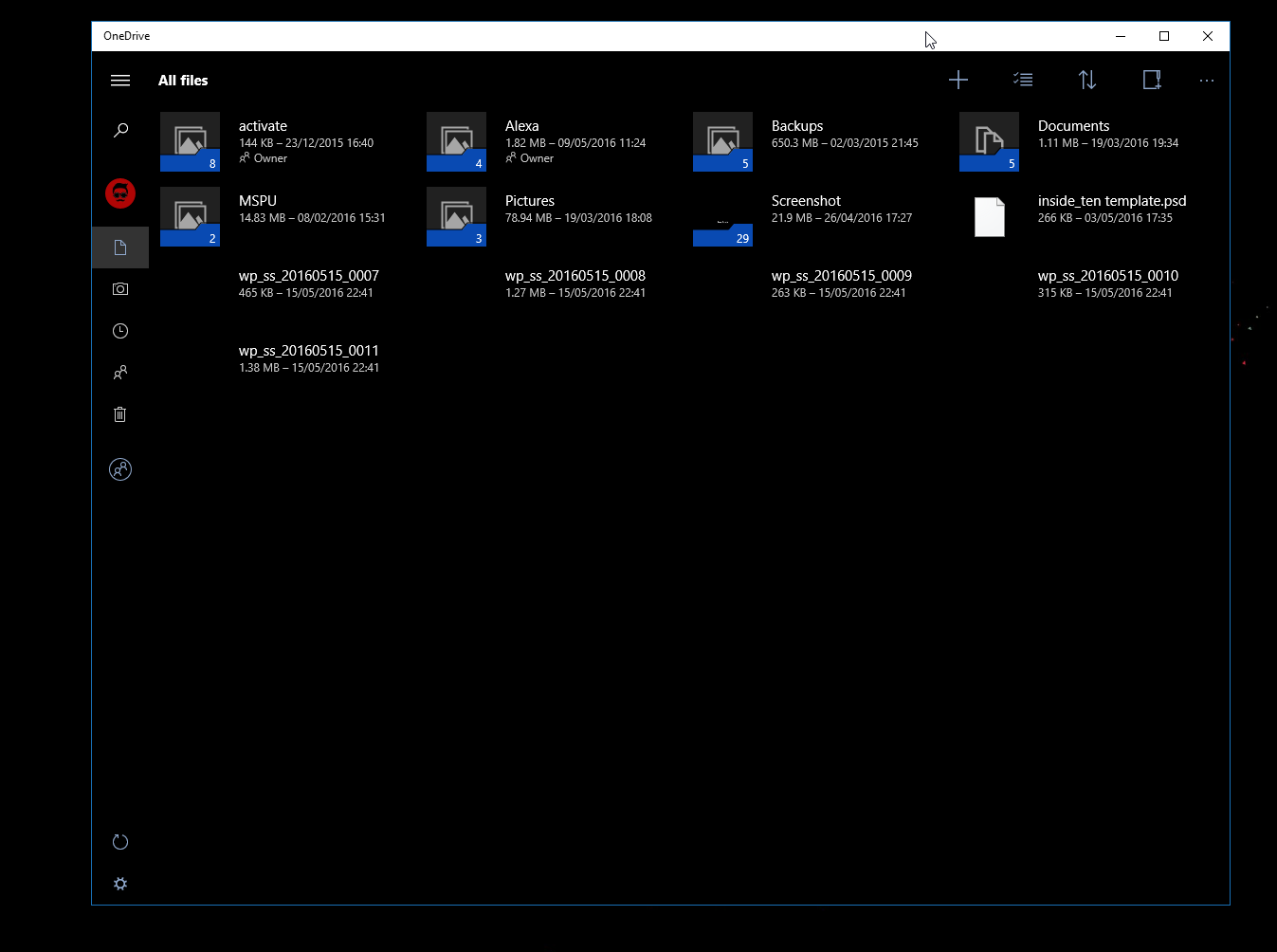Click the refresh sync icon
The height and width of the screenshot is (952, 1277).
[120, 842]
